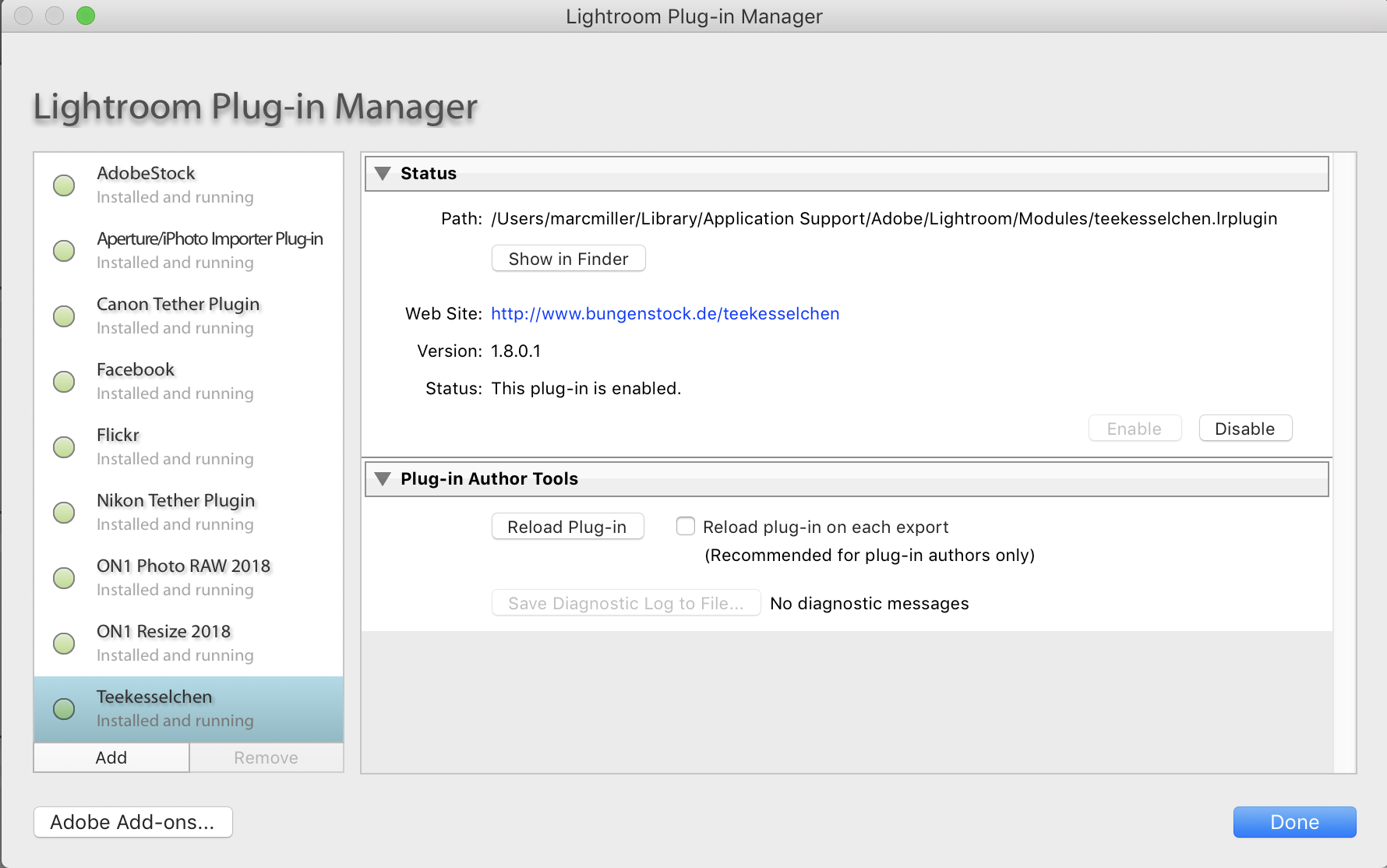Click the Plug-in Author Tools header label

489,478
